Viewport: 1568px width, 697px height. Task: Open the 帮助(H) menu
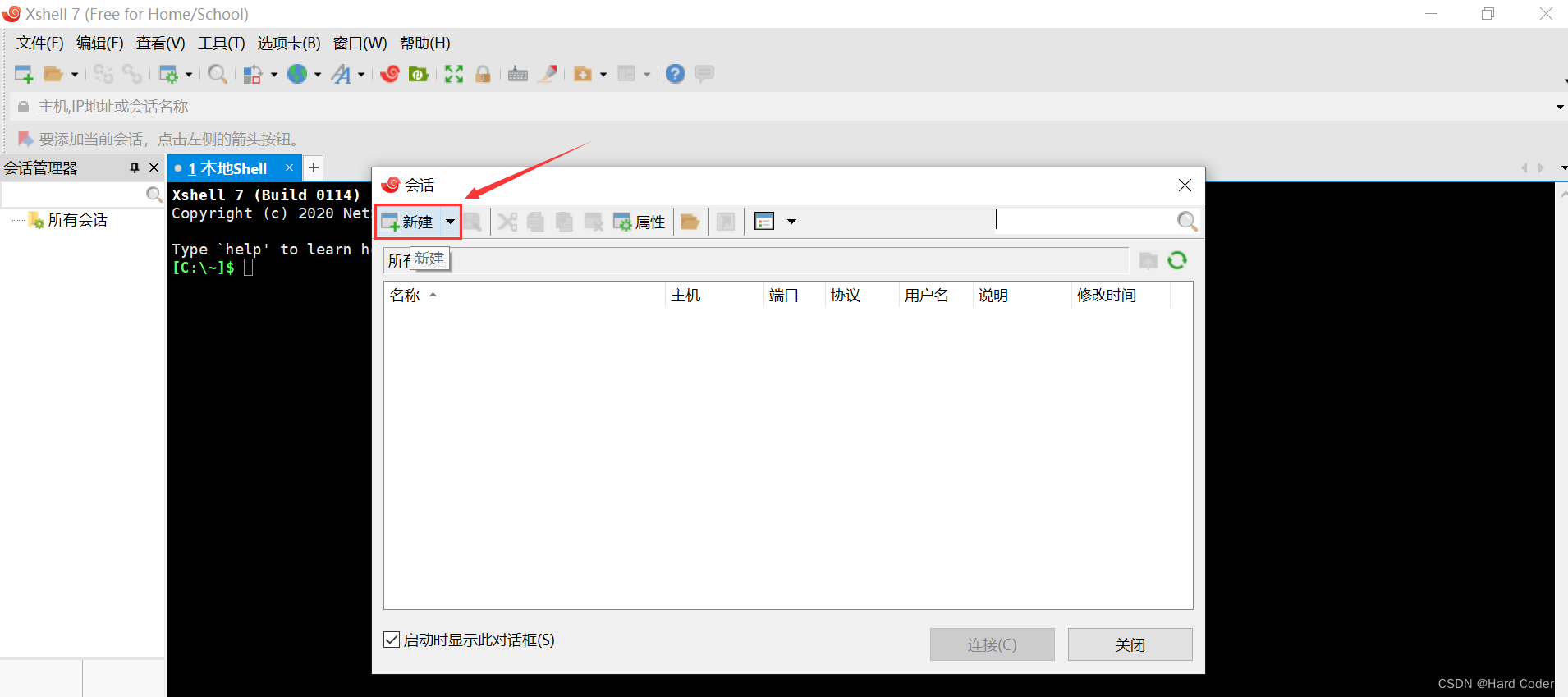[x=425, y=44]
